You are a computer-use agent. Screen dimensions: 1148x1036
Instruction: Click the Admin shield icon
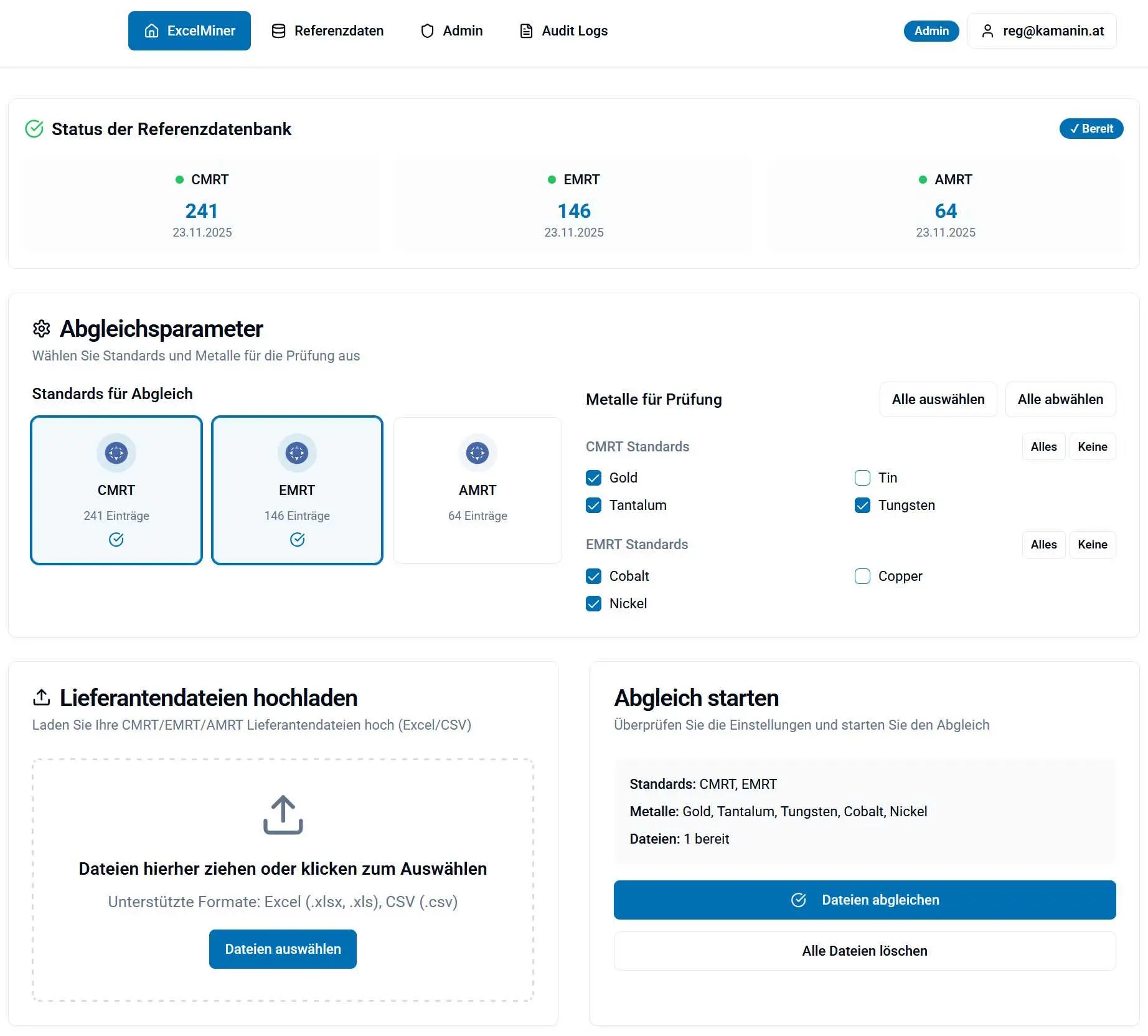click(x=427, y=31)
